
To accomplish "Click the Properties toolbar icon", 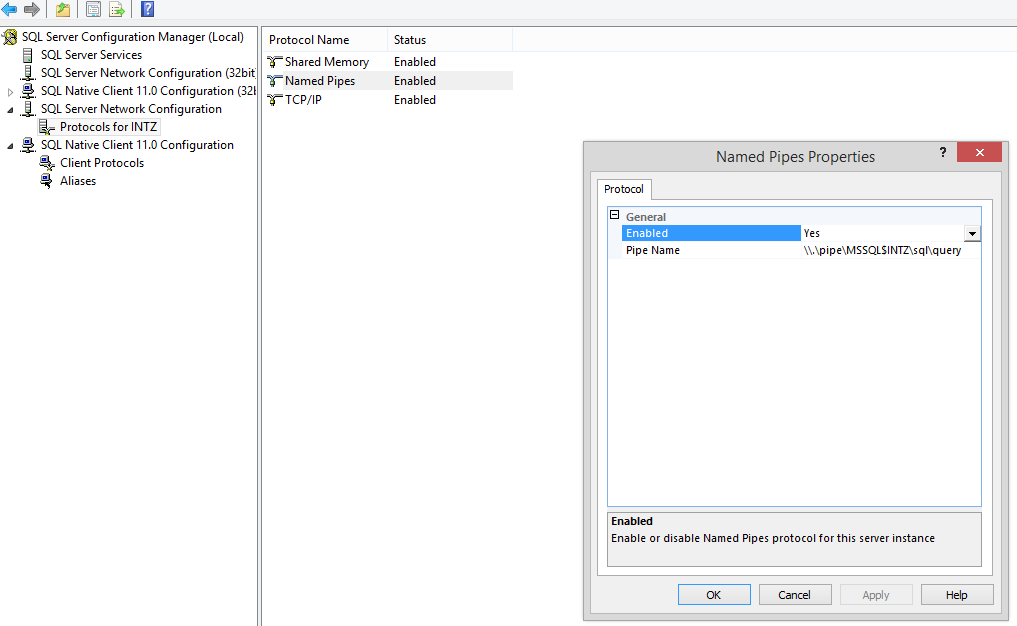I will pyautogui.click(x=93, y=9).
